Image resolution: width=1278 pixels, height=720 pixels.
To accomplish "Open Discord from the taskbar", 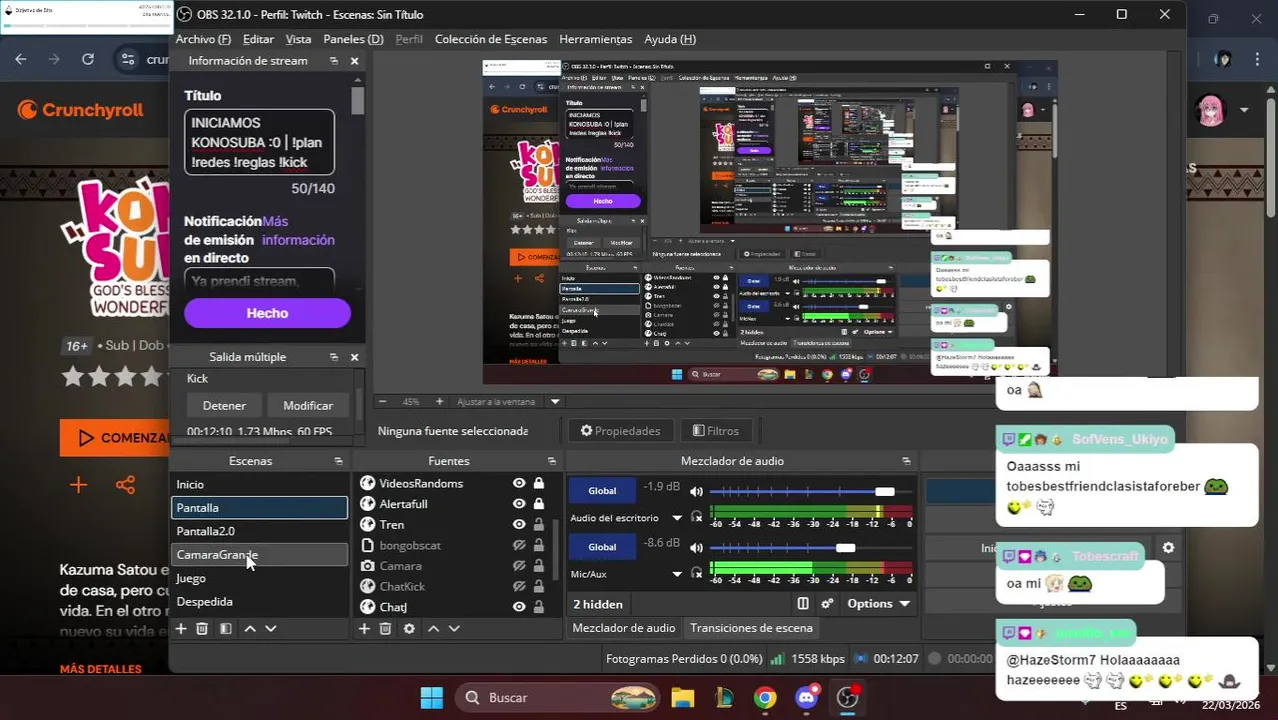I will [x=807, y=697].
